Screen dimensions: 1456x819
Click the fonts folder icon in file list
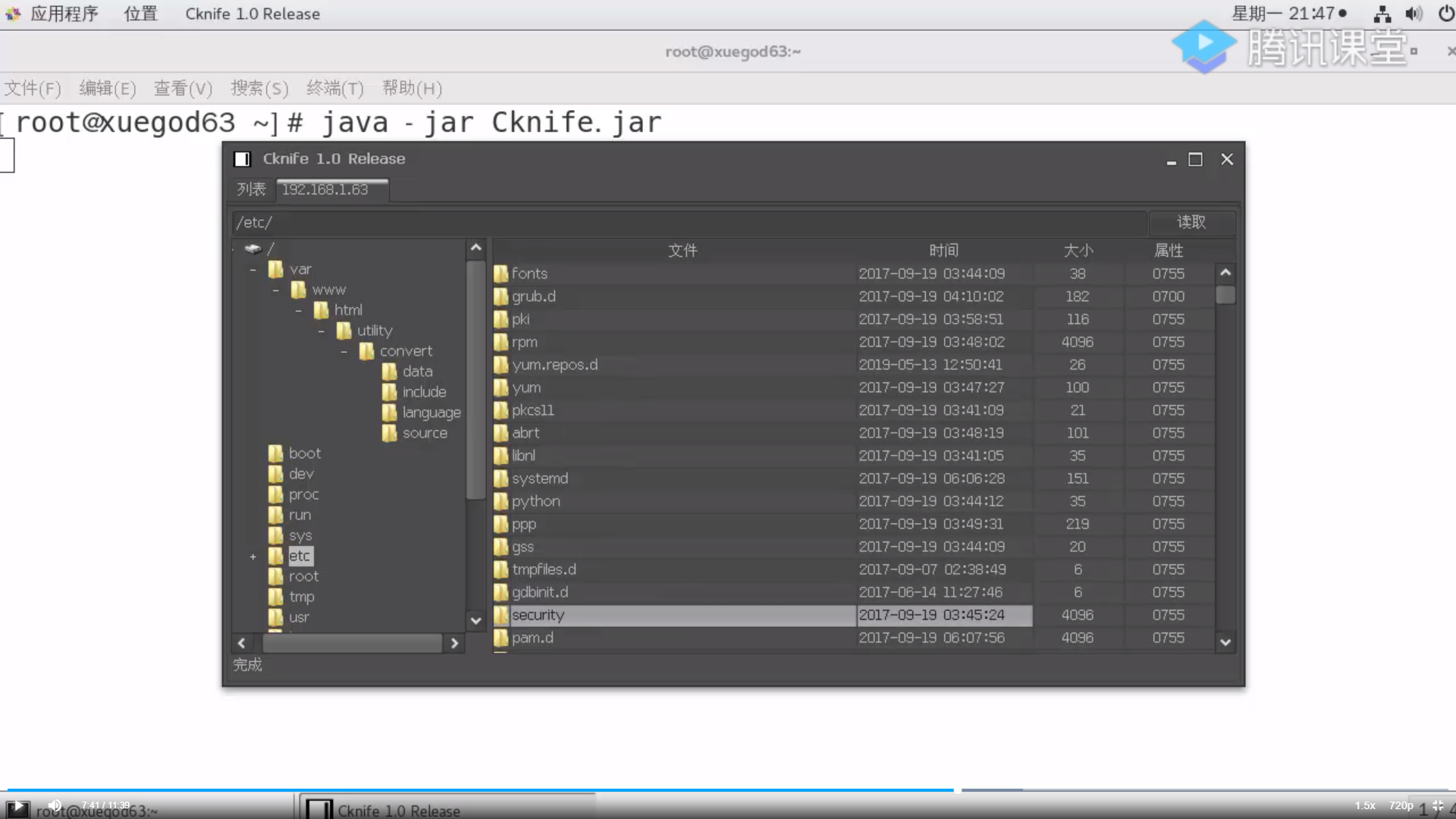tap(500, 274)
